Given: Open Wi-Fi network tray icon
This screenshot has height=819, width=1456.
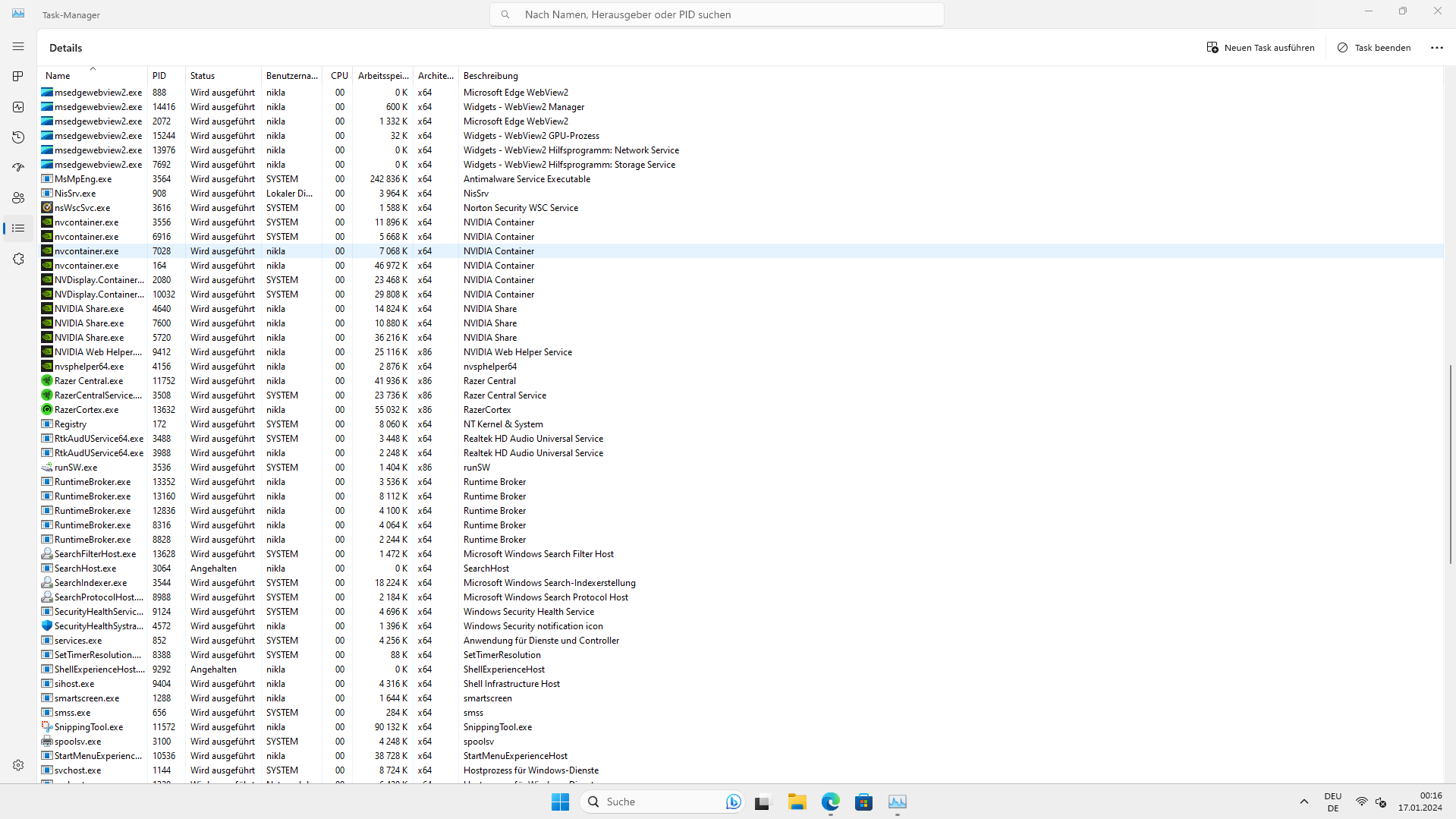Looking at the screenshot, I should [1362, 802].
